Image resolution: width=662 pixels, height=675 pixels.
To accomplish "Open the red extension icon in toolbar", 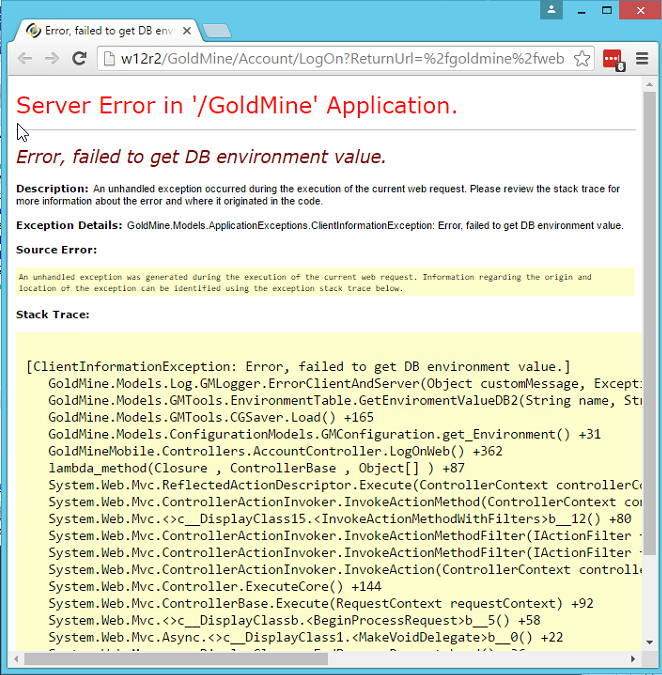I will click(x=612, y=60).
